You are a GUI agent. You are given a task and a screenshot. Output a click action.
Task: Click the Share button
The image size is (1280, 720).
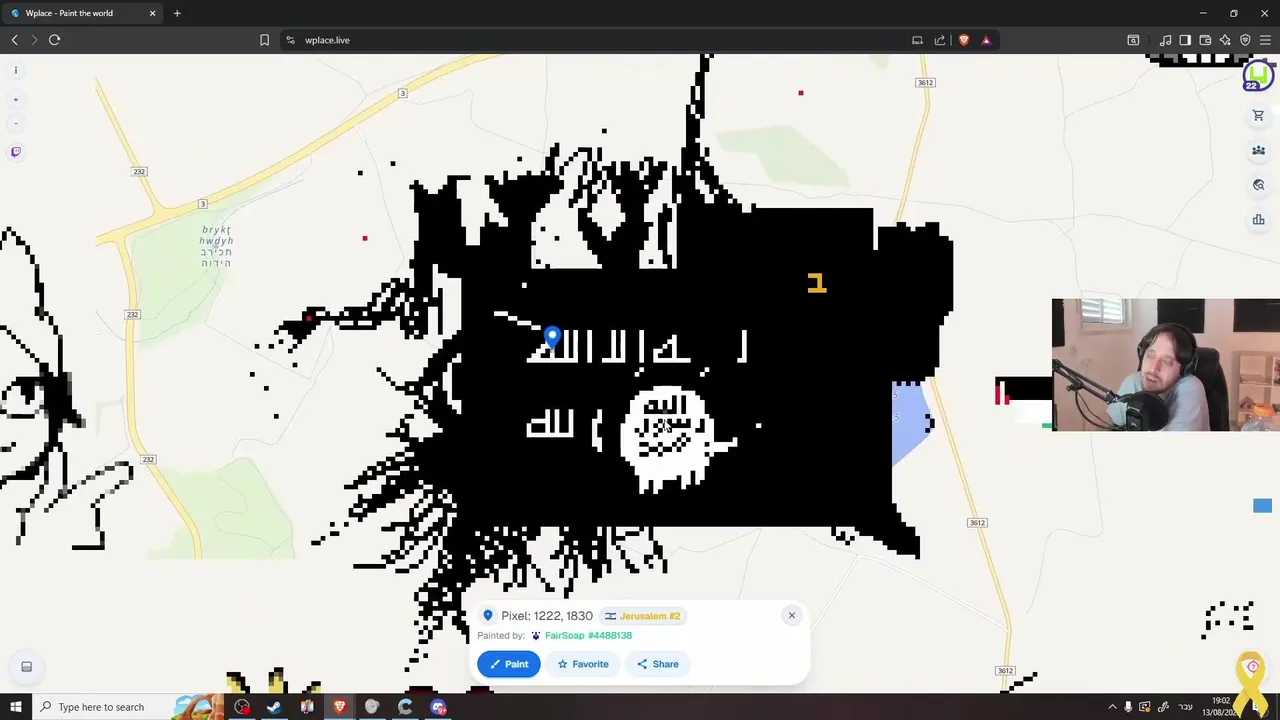click(x=658, y=664)
